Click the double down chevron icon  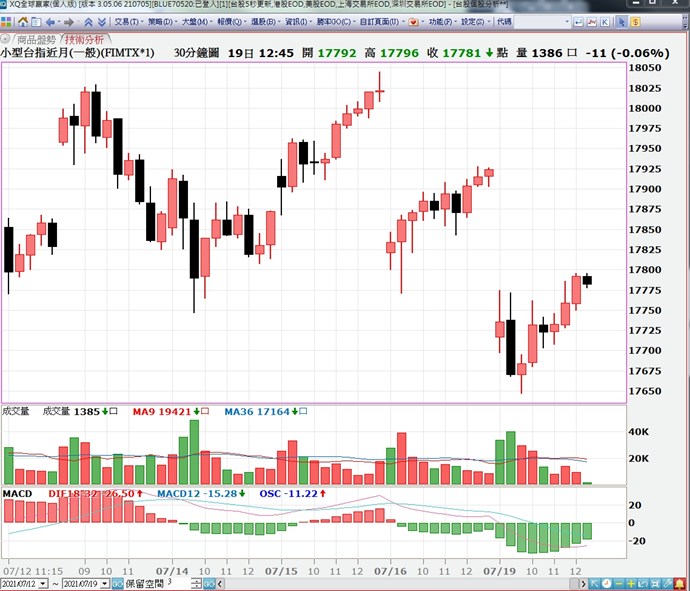[102, 22]
